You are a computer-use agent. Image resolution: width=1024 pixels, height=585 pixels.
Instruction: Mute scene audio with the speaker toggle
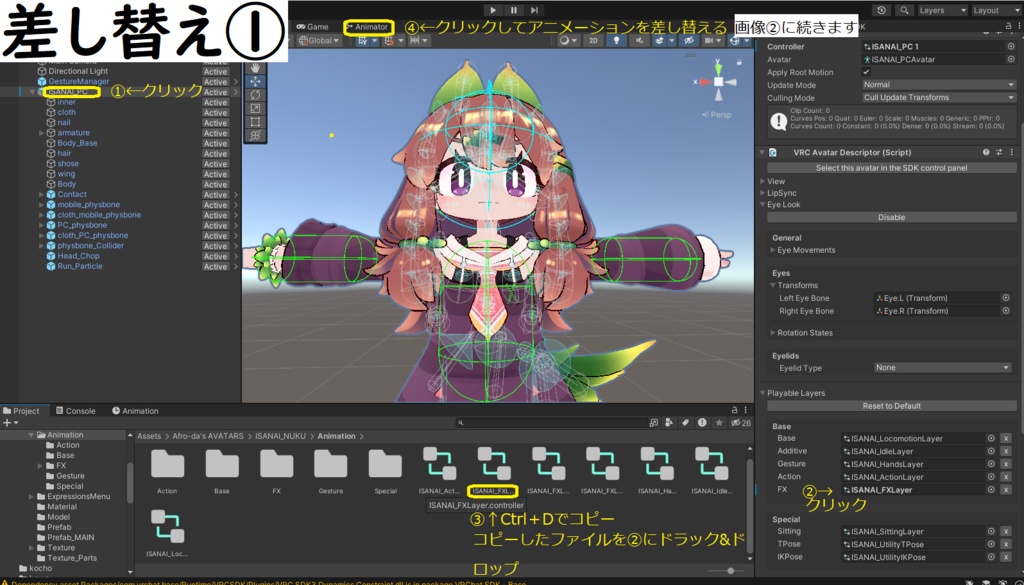[x=641, y=40]
